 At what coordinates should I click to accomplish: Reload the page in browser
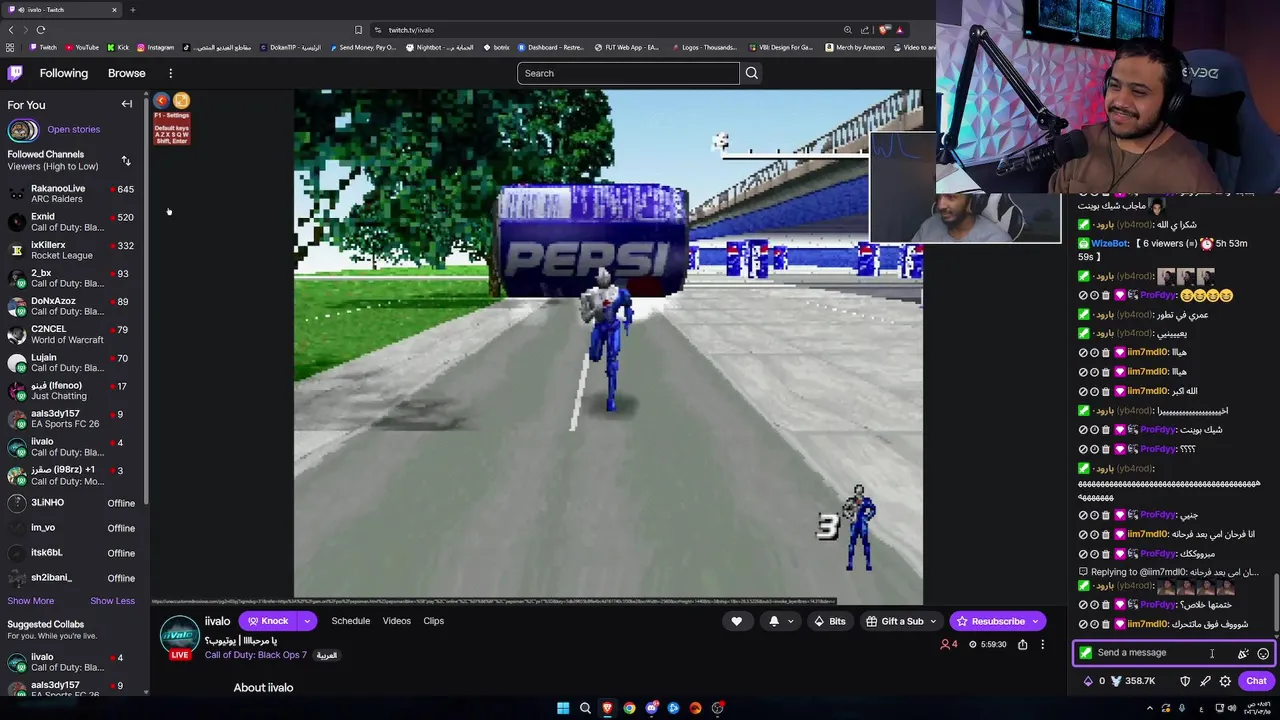point(41,30)
